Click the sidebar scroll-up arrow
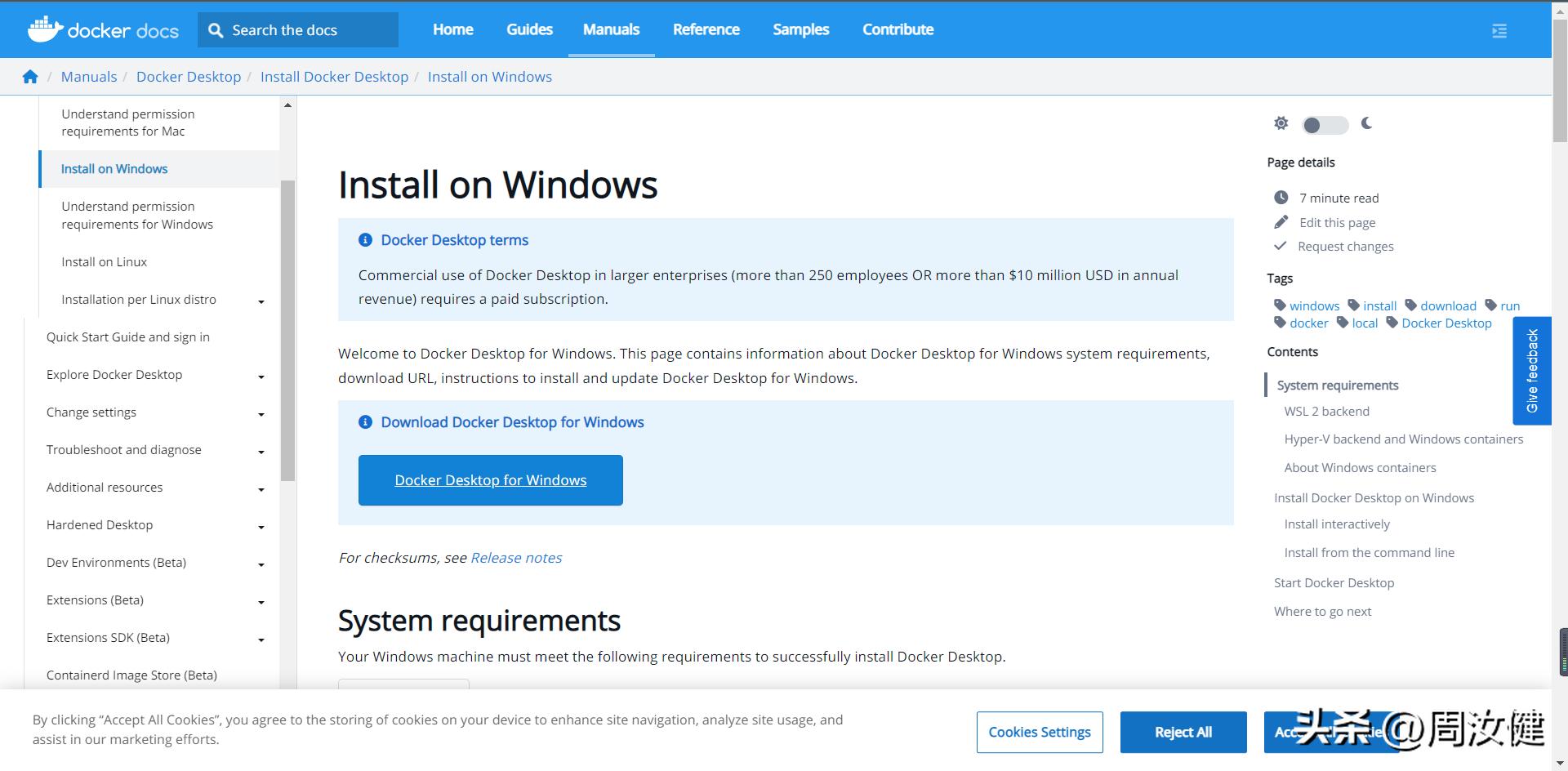The height and width of the screenshot is (771, 1568). (287, 105)
